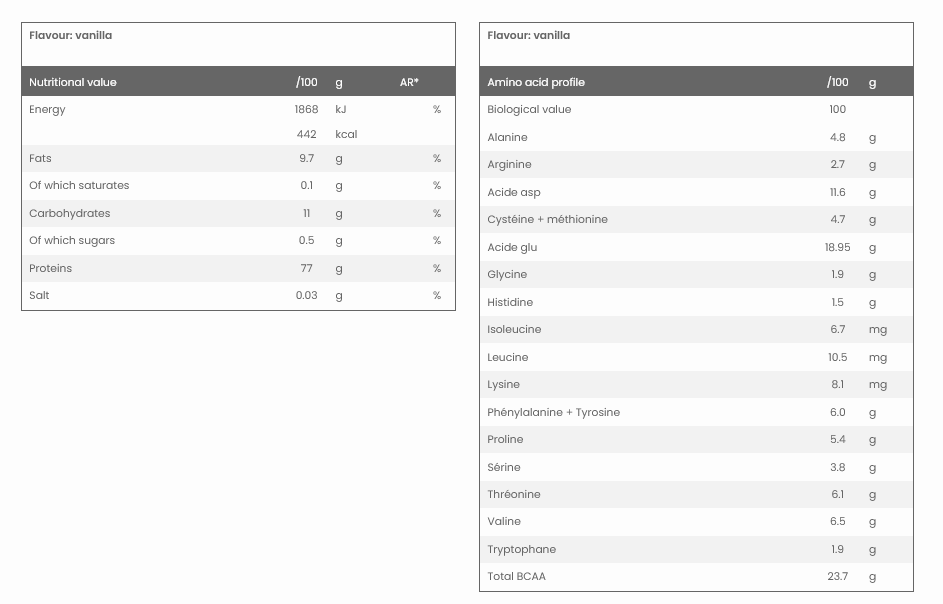Screen dimensions: 943x604
Task: Select the Arginine row label
Action: [x=509, y=164]
